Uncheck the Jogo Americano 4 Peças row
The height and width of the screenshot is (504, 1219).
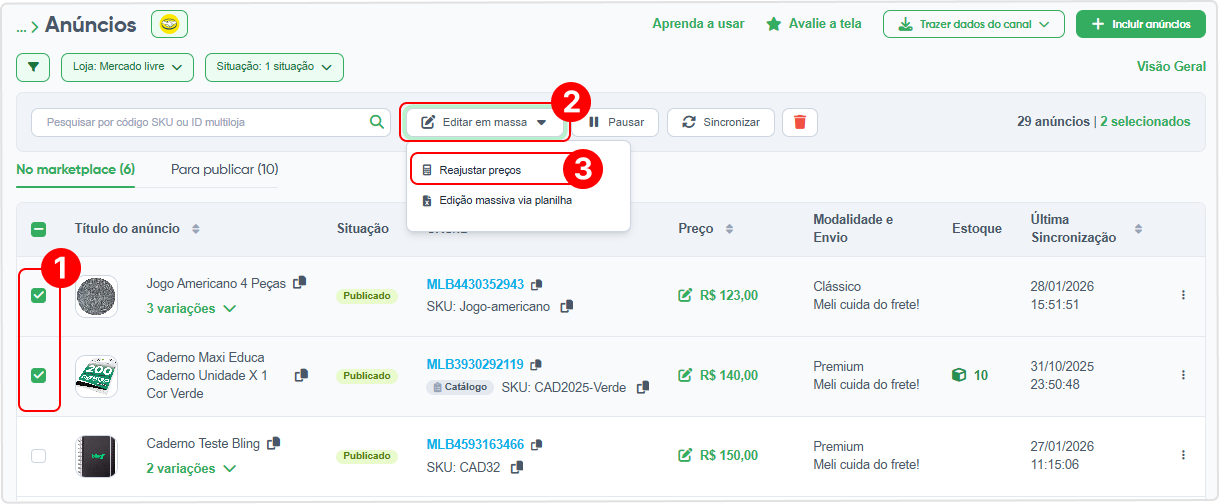tap(39, 296)
